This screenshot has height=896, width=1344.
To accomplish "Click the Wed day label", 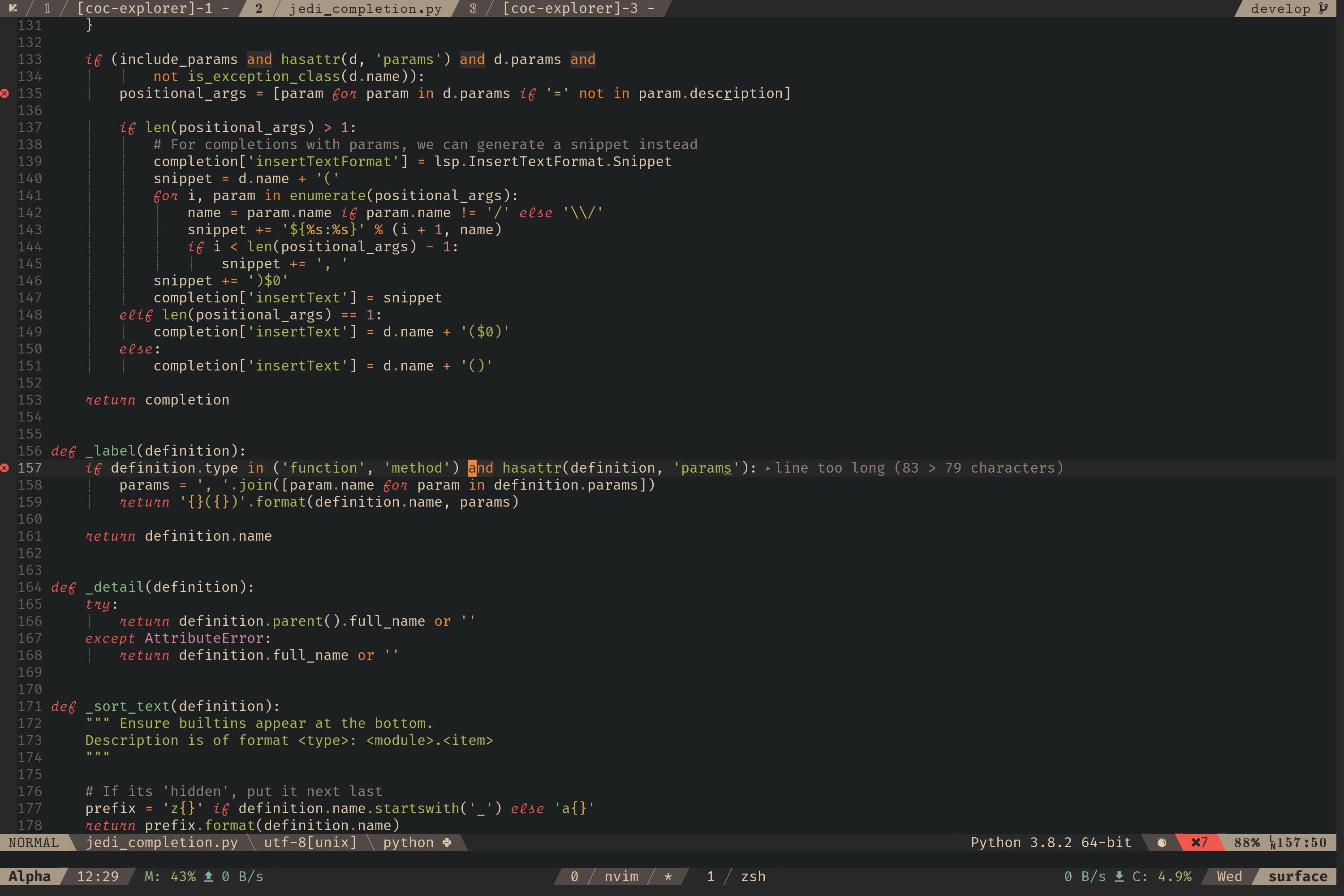I will (1230, 876).
